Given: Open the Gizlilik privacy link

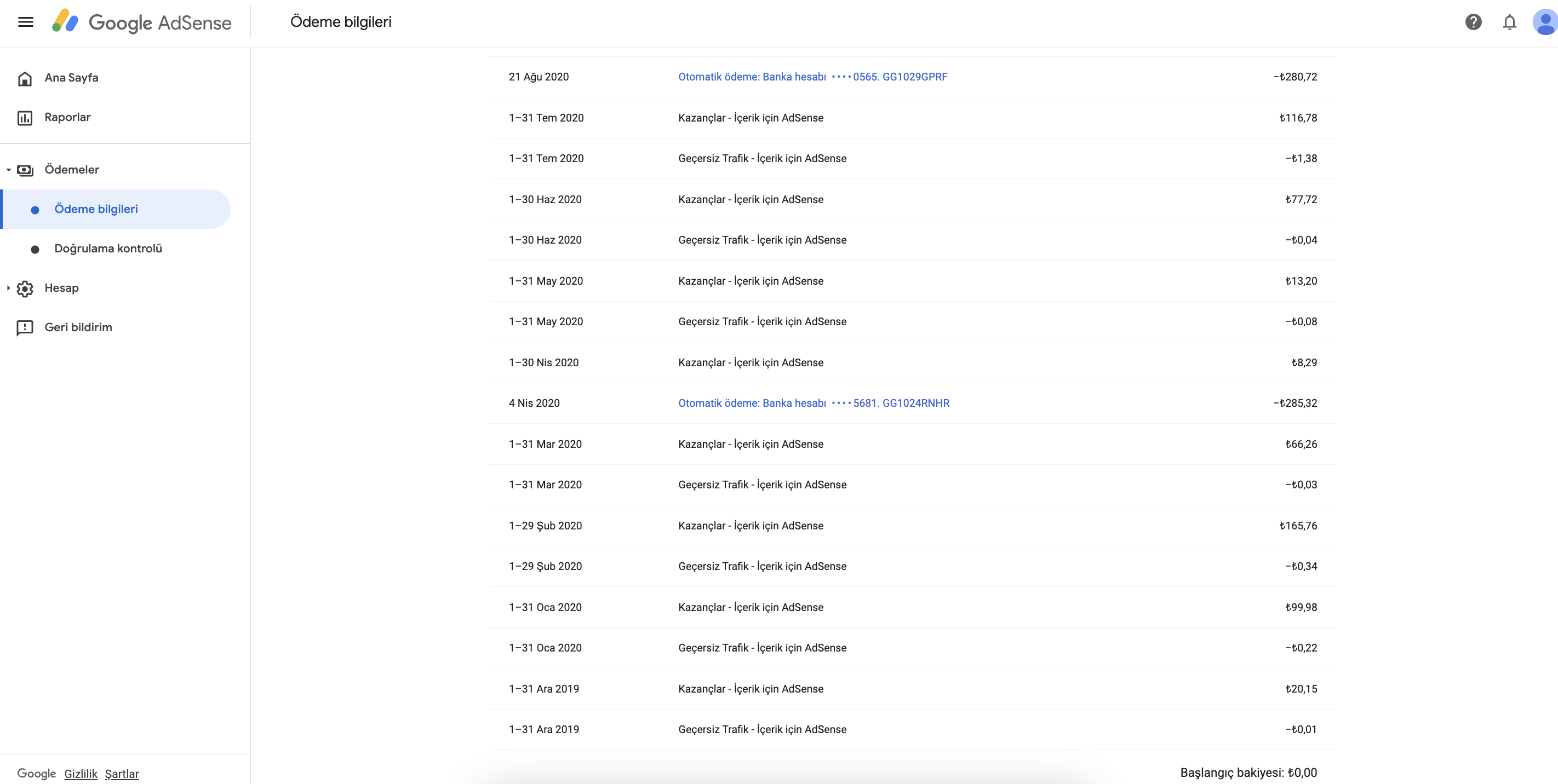Looking at the screenshot, I should click(x=81, y=774).
